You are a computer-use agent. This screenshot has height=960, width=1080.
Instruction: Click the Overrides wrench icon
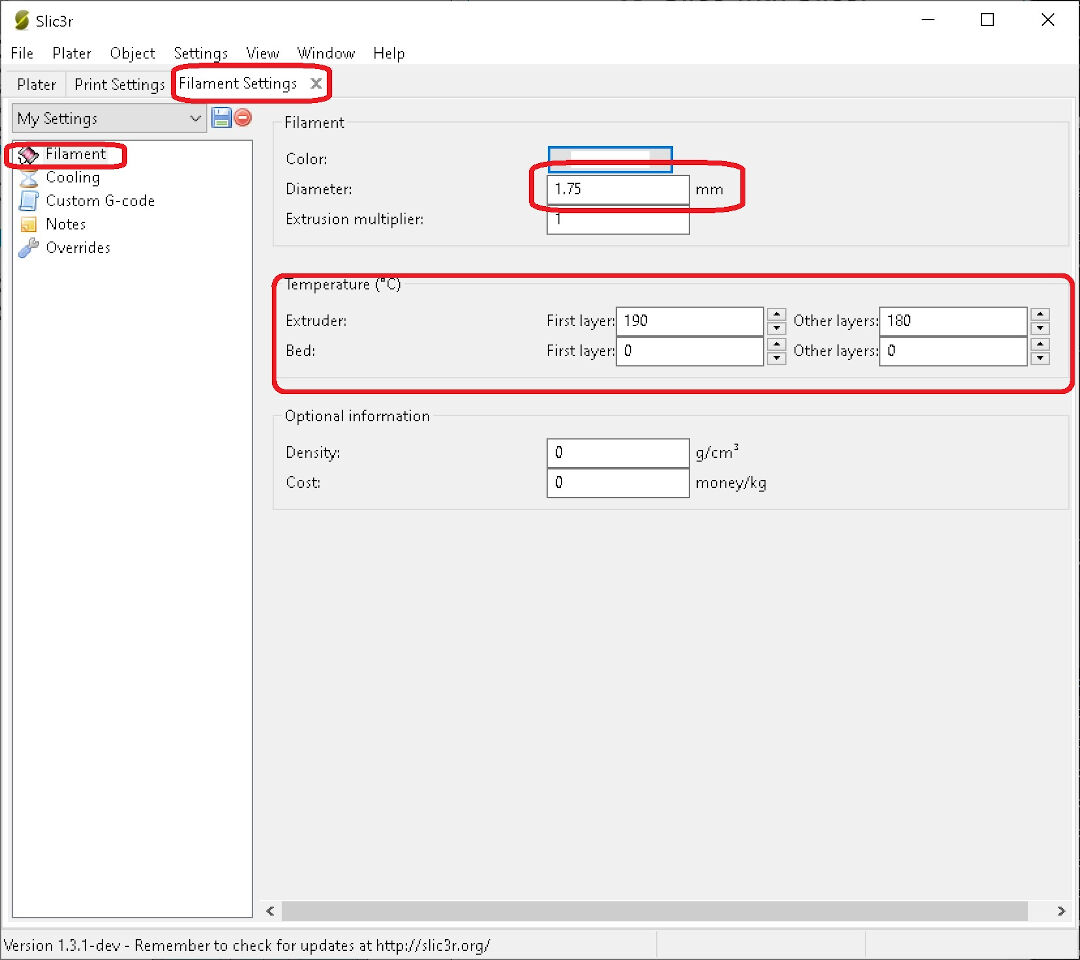coord(28,248)
